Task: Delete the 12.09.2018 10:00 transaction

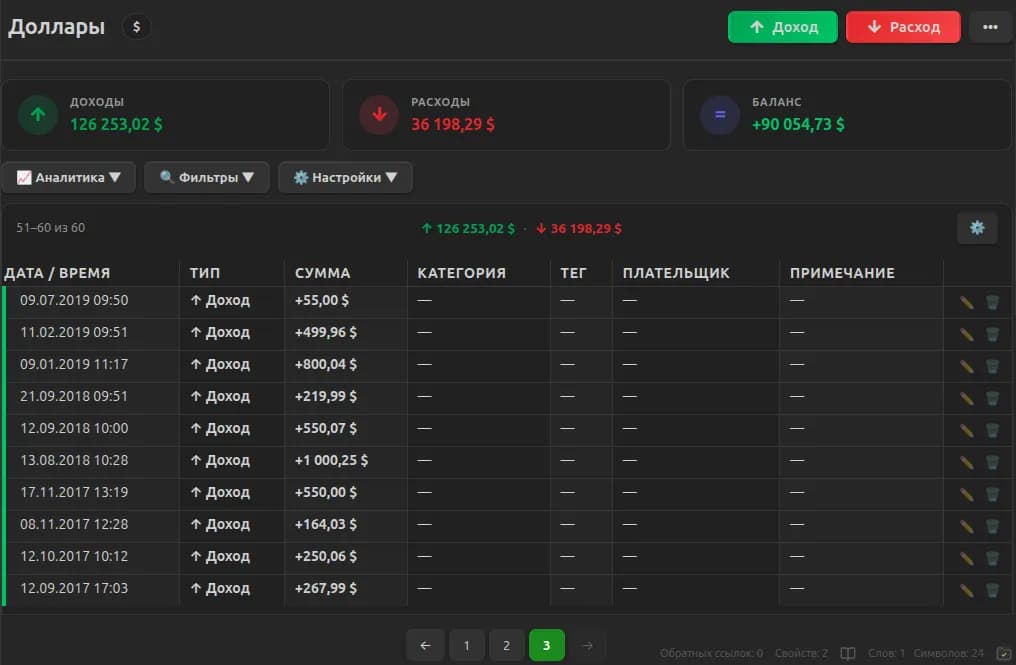Action: 992,430
